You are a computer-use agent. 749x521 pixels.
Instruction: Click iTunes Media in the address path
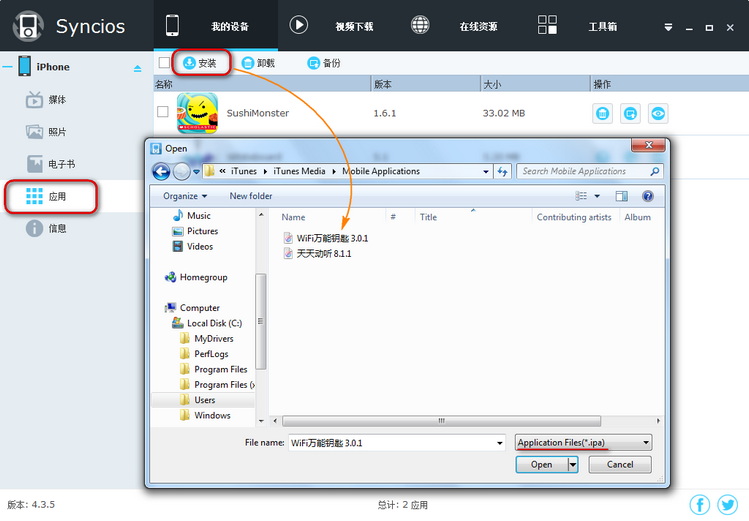tap(299, 171)
